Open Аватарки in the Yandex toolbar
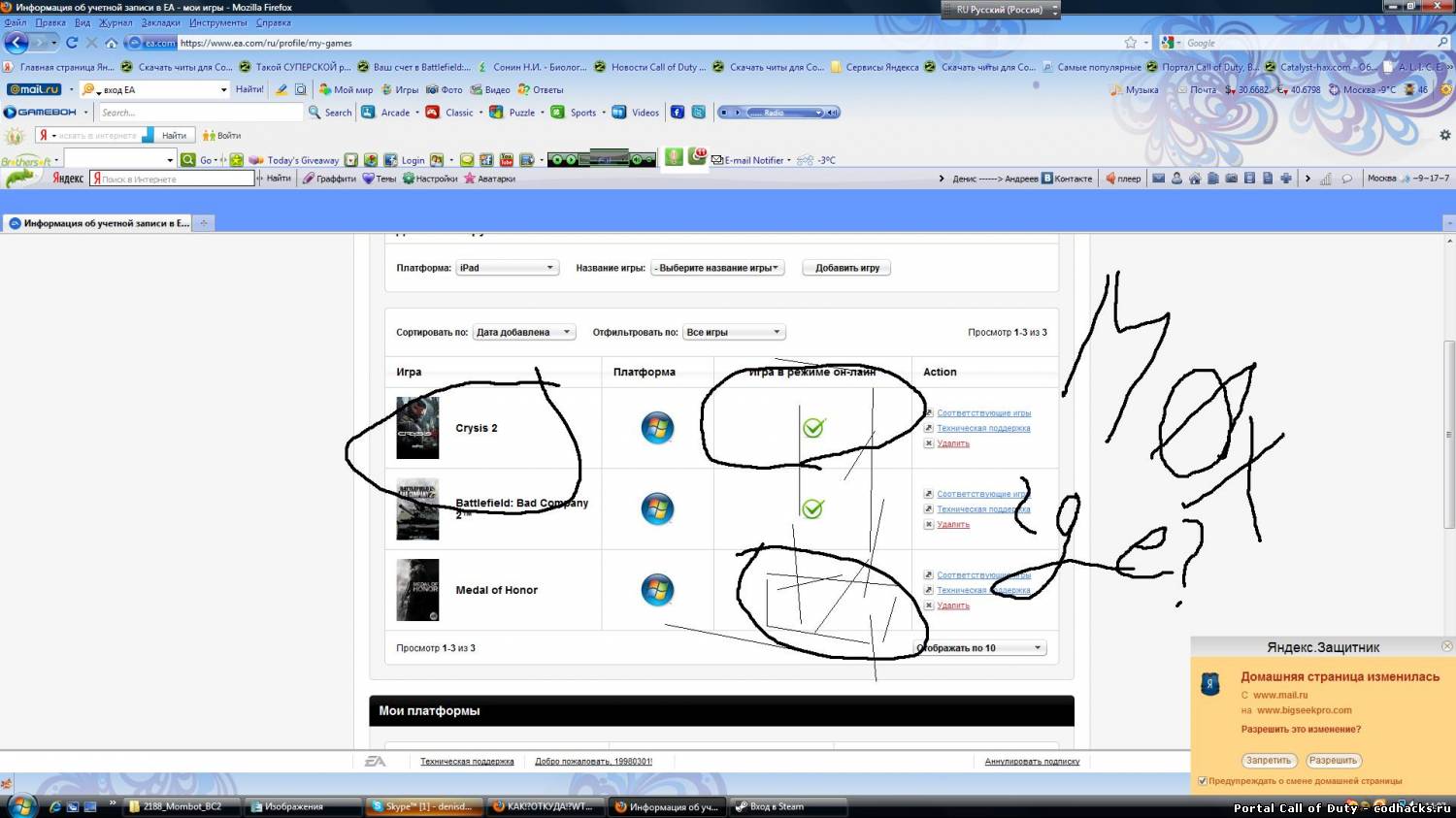 (x=489, y=179)
